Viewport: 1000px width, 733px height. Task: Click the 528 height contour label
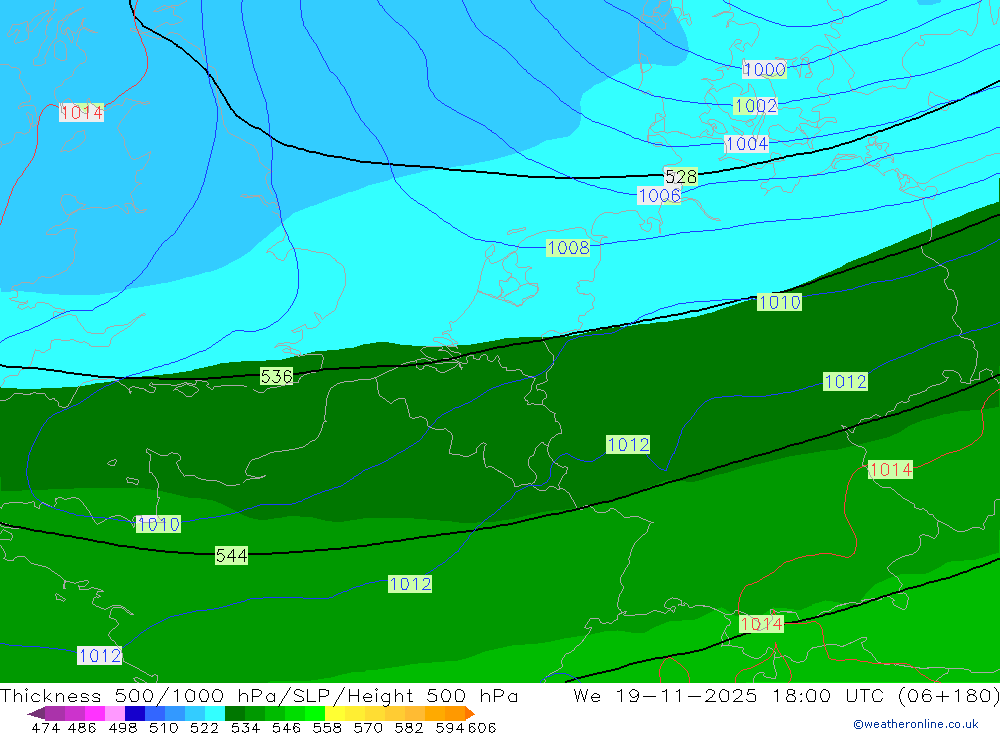pyautogui.click(x=680, y=176)
